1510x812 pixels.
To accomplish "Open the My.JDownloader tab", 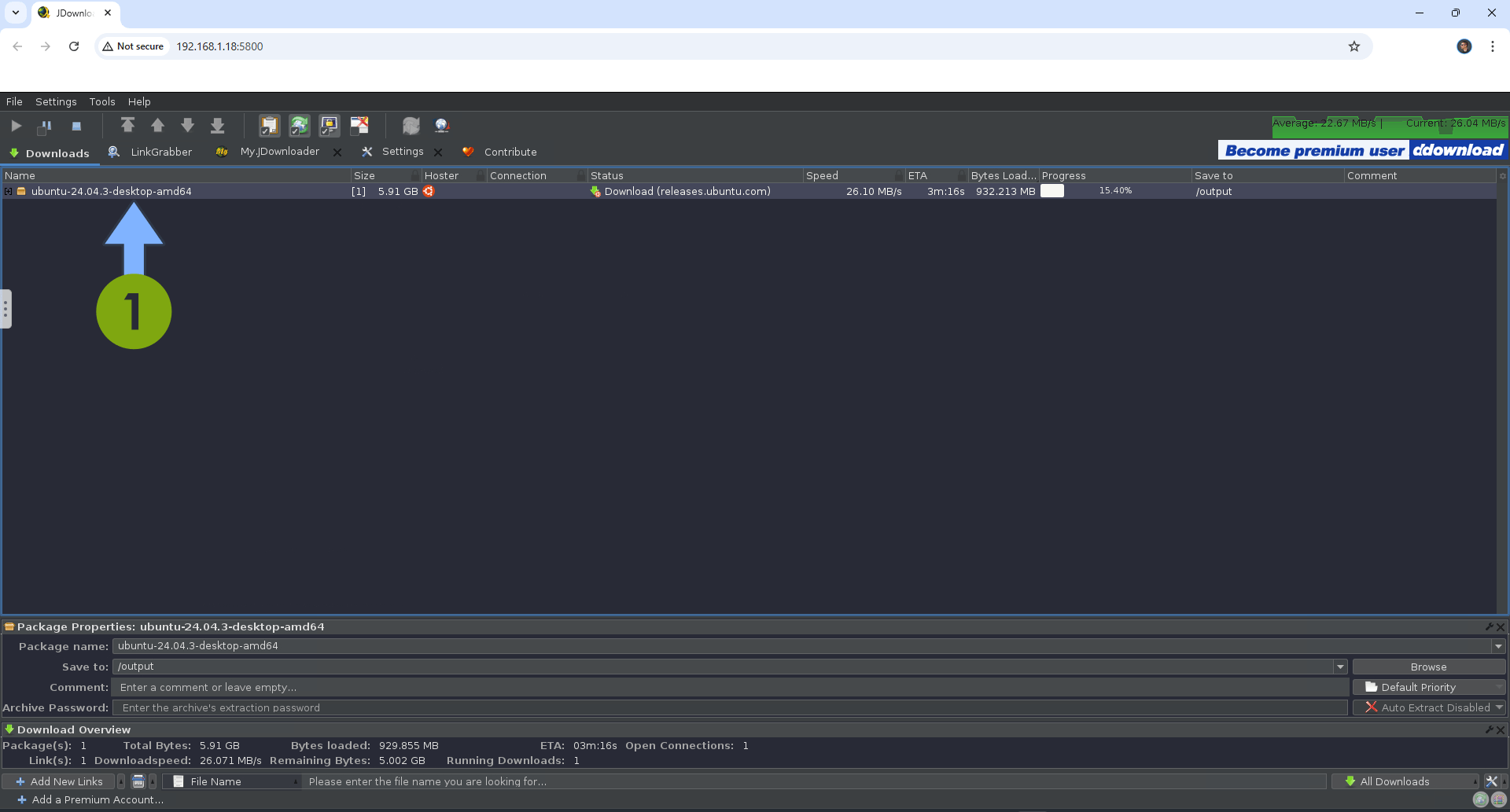I will [270, 152].
